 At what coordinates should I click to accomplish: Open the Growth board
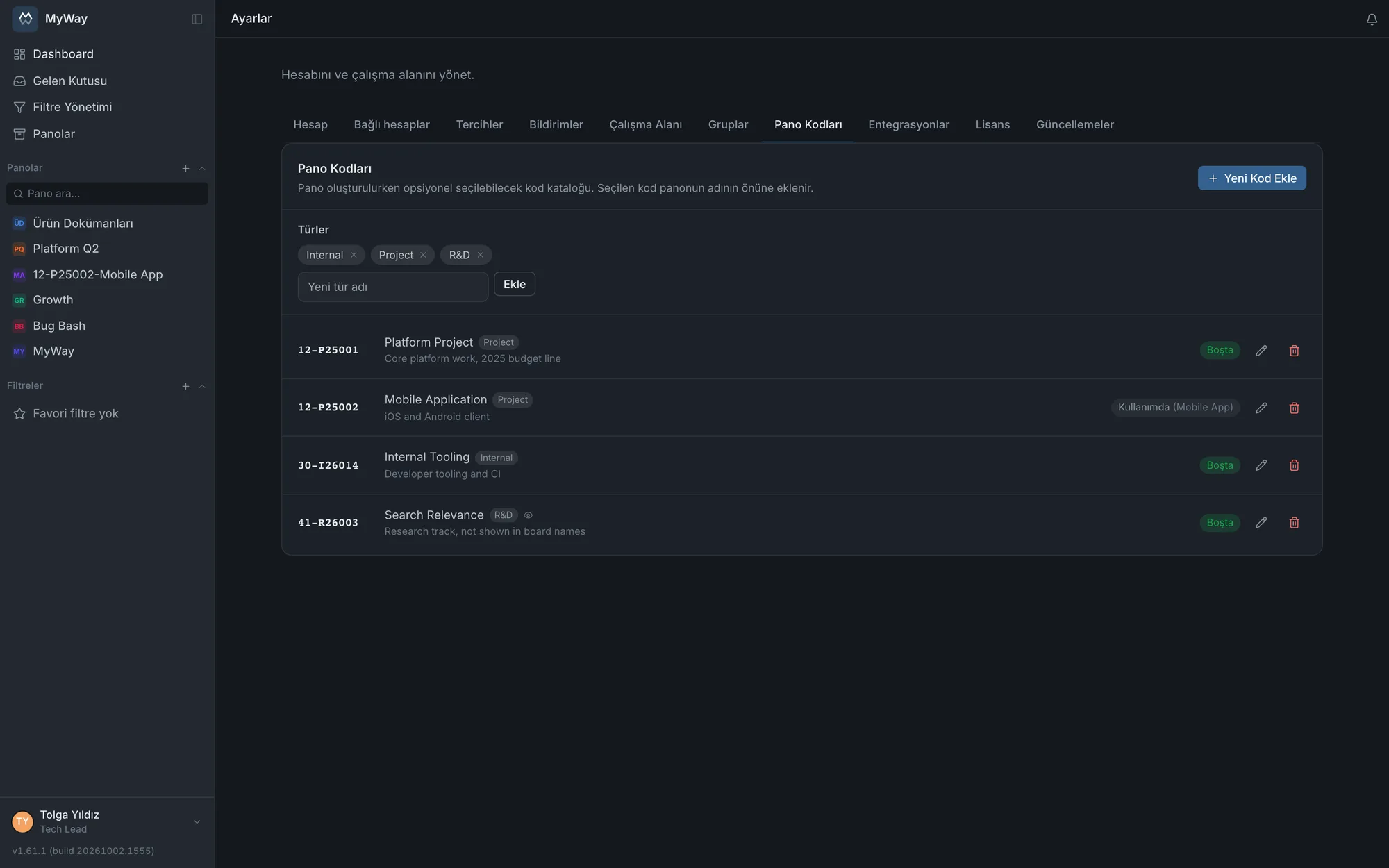107,300
